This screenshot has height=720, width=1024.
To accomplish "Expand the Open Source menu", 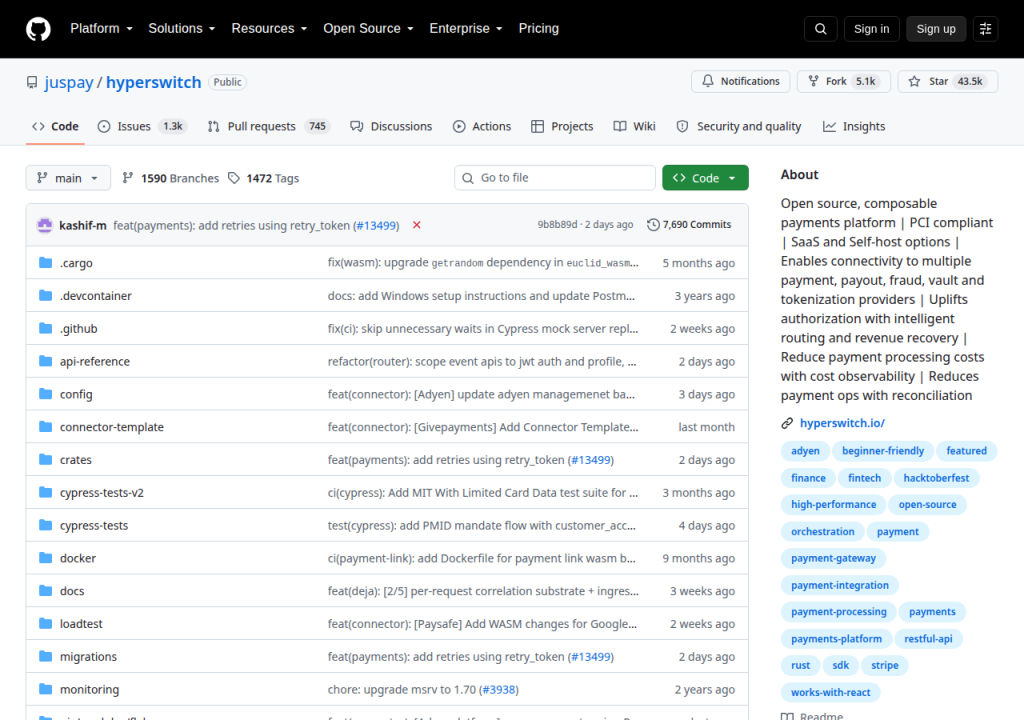I will (368, 29).
